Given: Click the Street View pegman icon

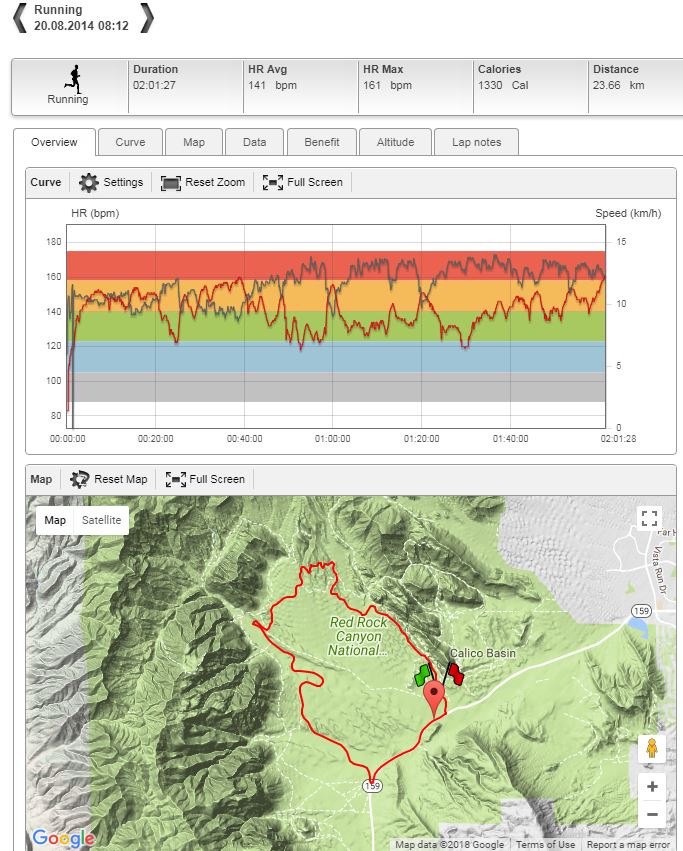Looking at the screenshot, I should [651, 748].
